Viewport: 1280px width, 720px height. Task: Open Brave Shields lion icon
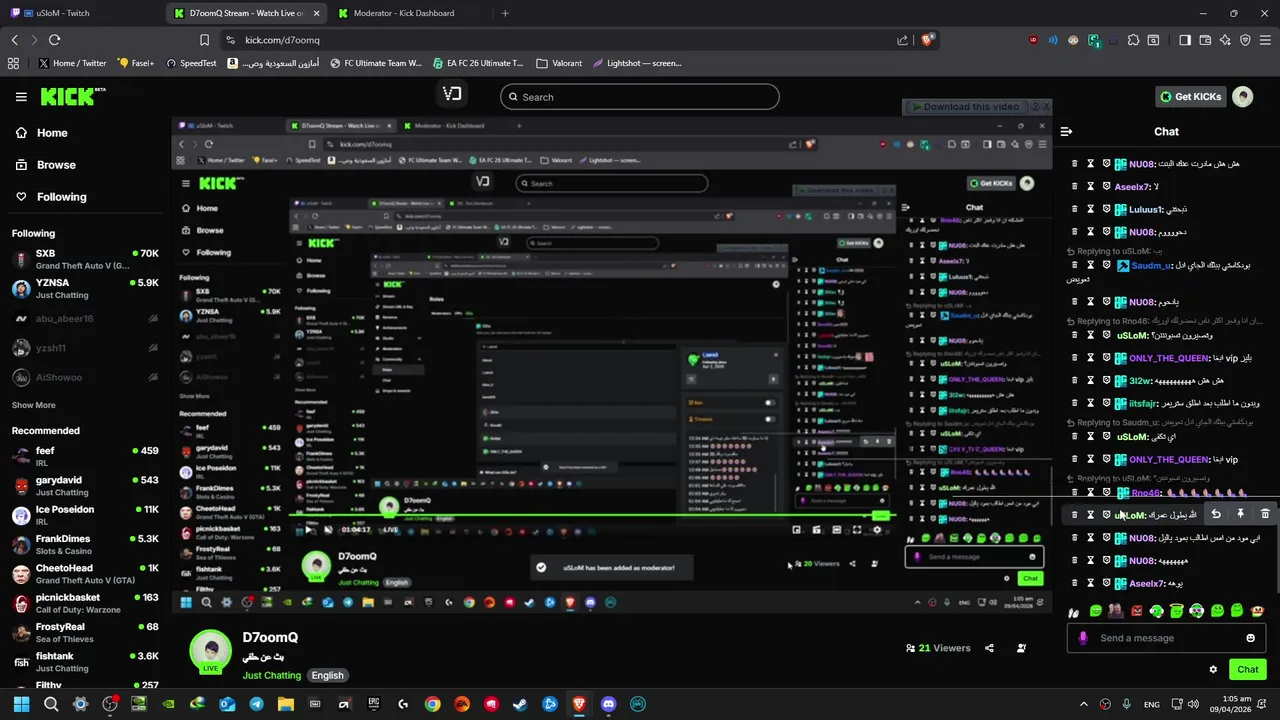click(x=927, y=40)
